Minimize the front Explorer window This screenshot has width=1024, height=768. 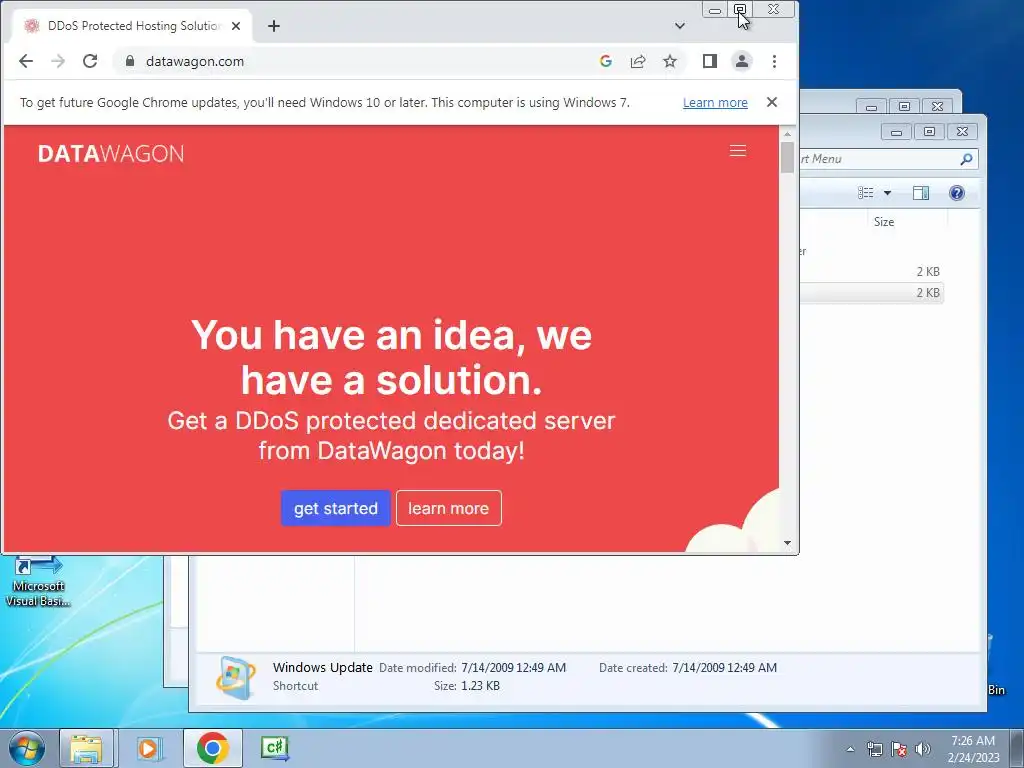tap(896, 131)
